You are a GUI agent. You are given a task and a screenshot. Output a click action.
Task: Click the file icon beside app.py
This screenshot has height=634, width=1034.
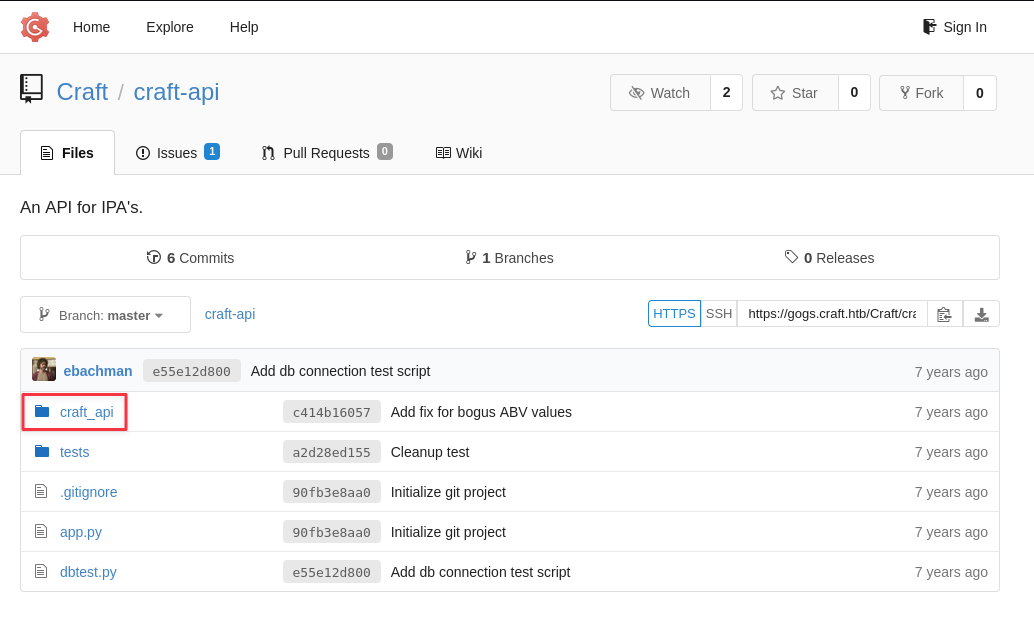(41, 531)
